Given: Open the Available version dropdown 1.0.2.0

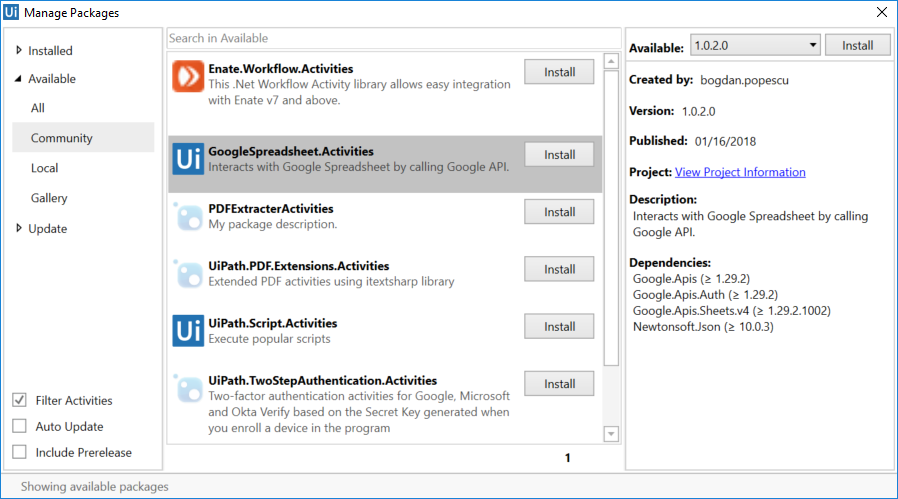Looking at the screenshot, I should click(x=755, y=45).
